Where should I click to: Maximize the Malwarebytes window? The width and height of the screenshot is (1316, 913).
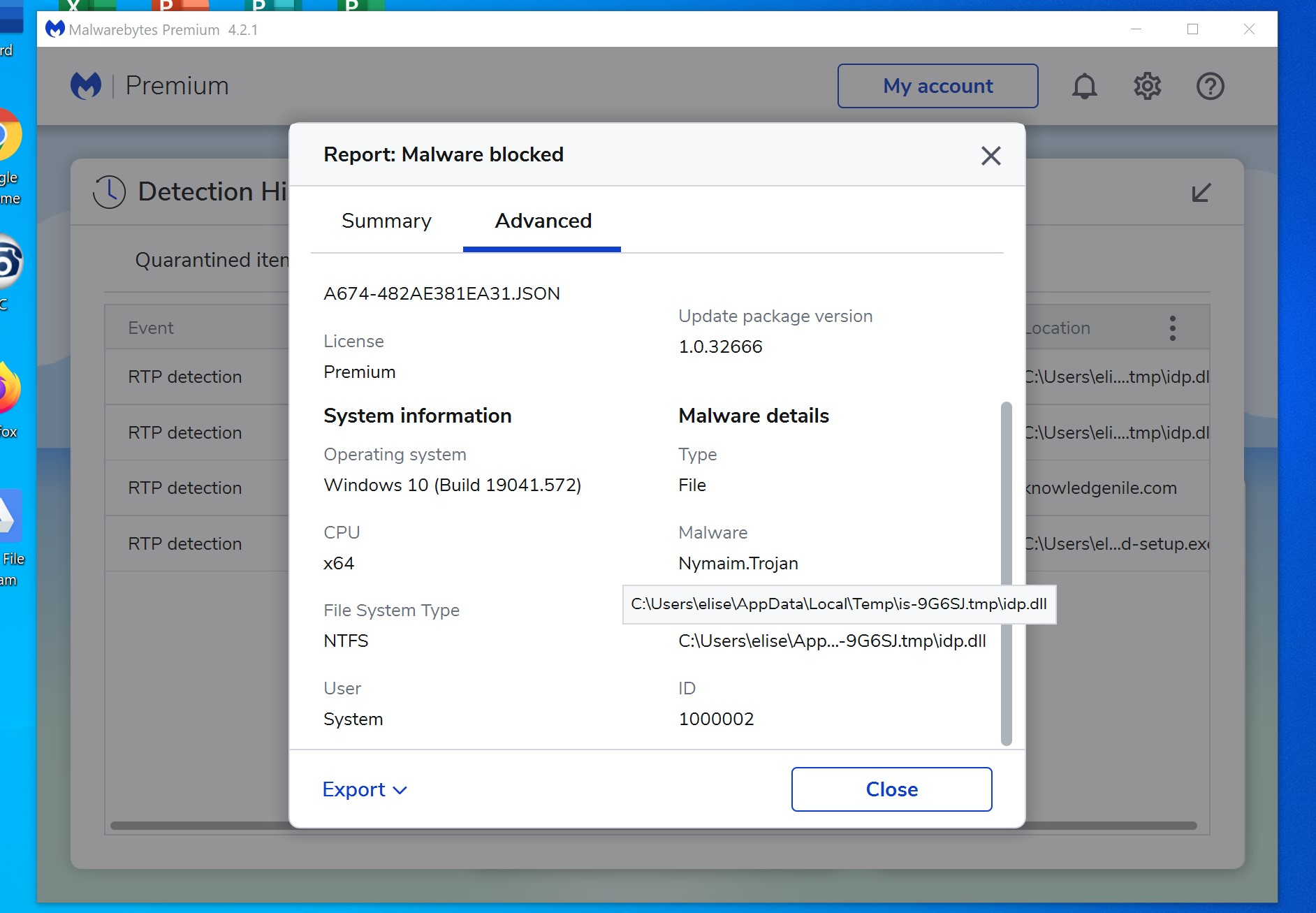[1192, 29]
